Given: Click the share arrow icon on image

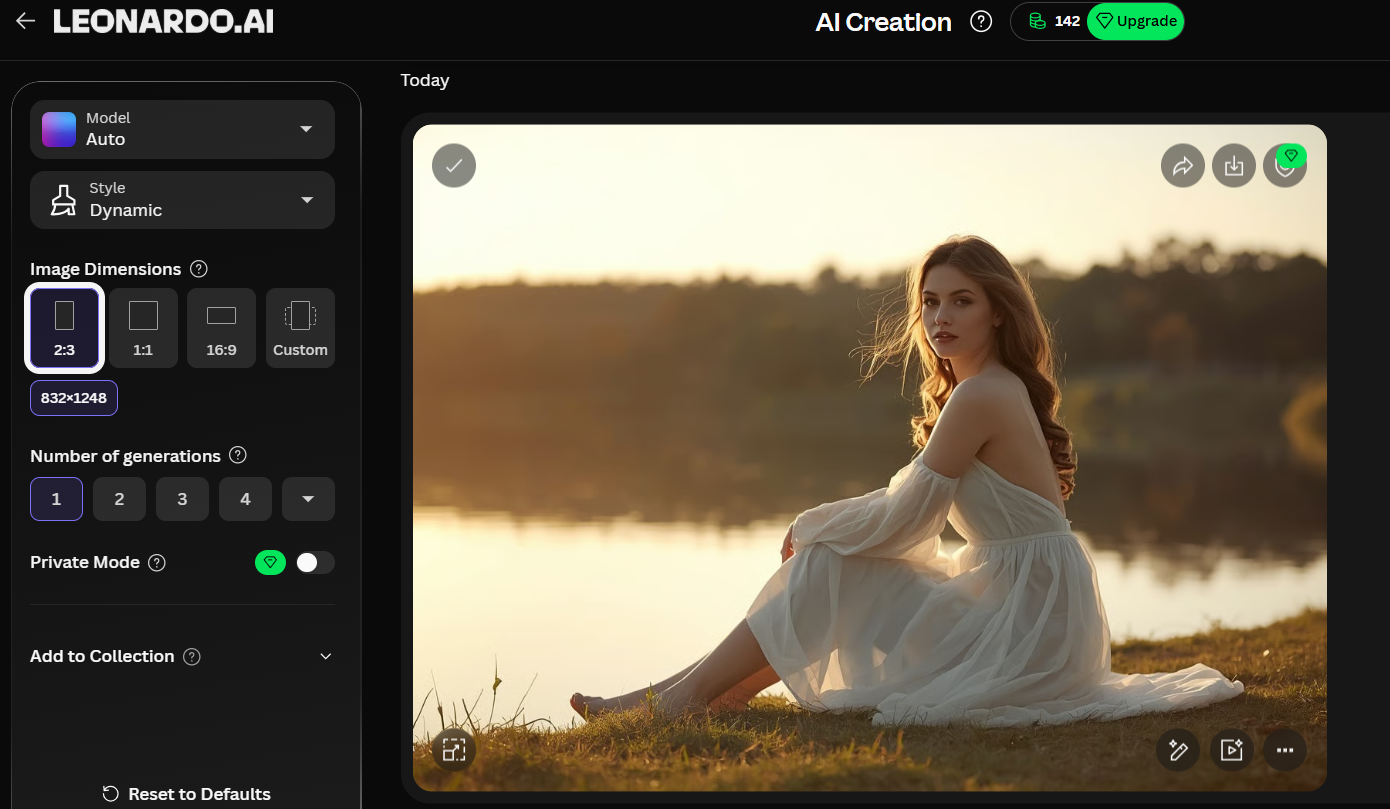Looking at the screenshot, I should point(1183,166).
